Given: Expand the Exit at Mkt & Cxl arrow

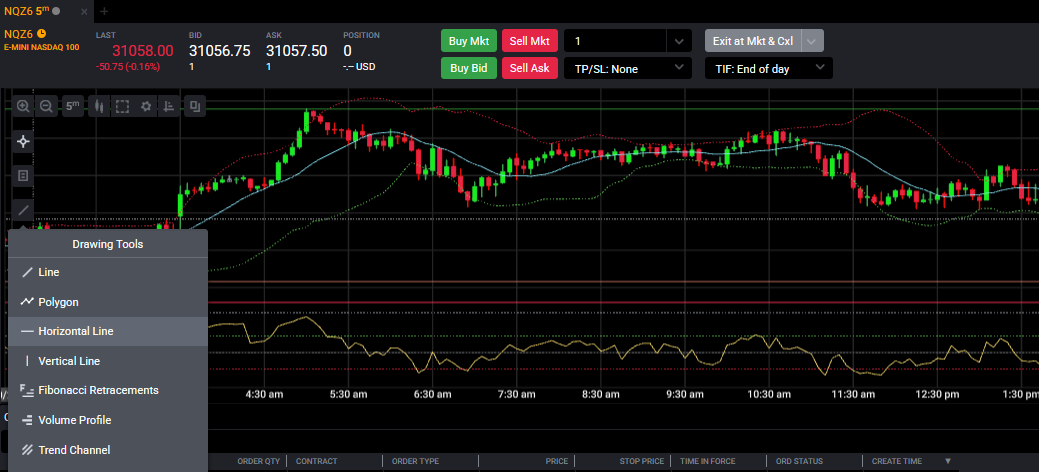Looking at the screenshot, I should 813,40.
